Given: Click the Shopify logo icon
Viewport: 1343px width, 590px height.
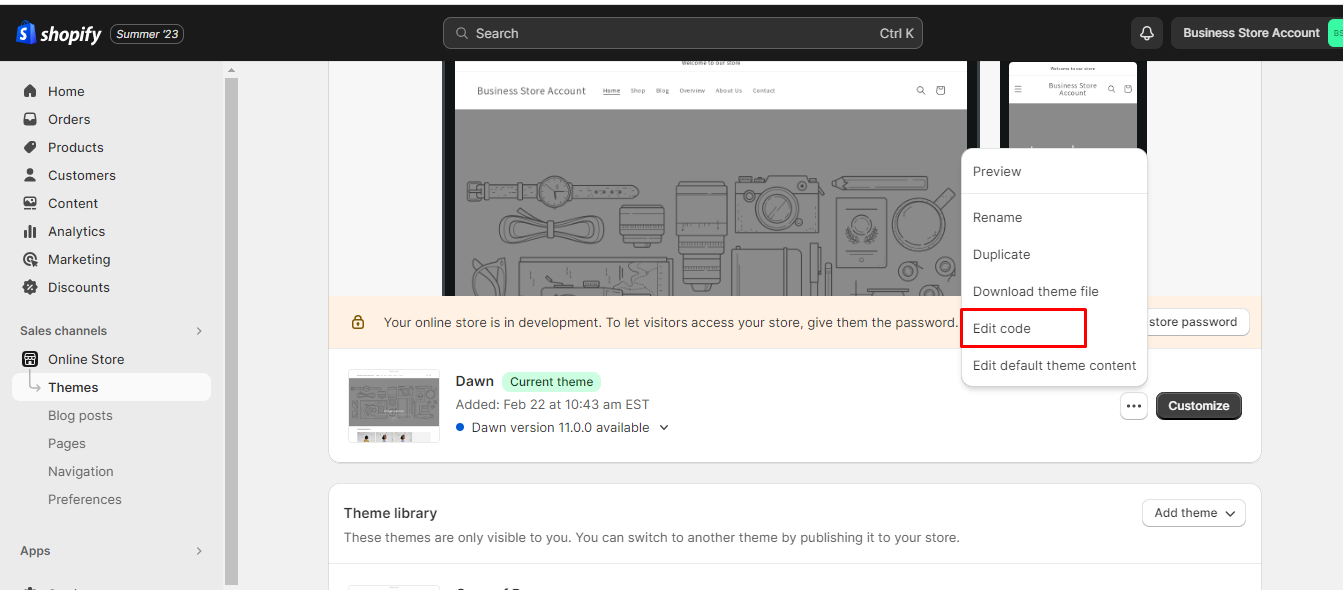Looking at the screenshot, I should (26, 33).
